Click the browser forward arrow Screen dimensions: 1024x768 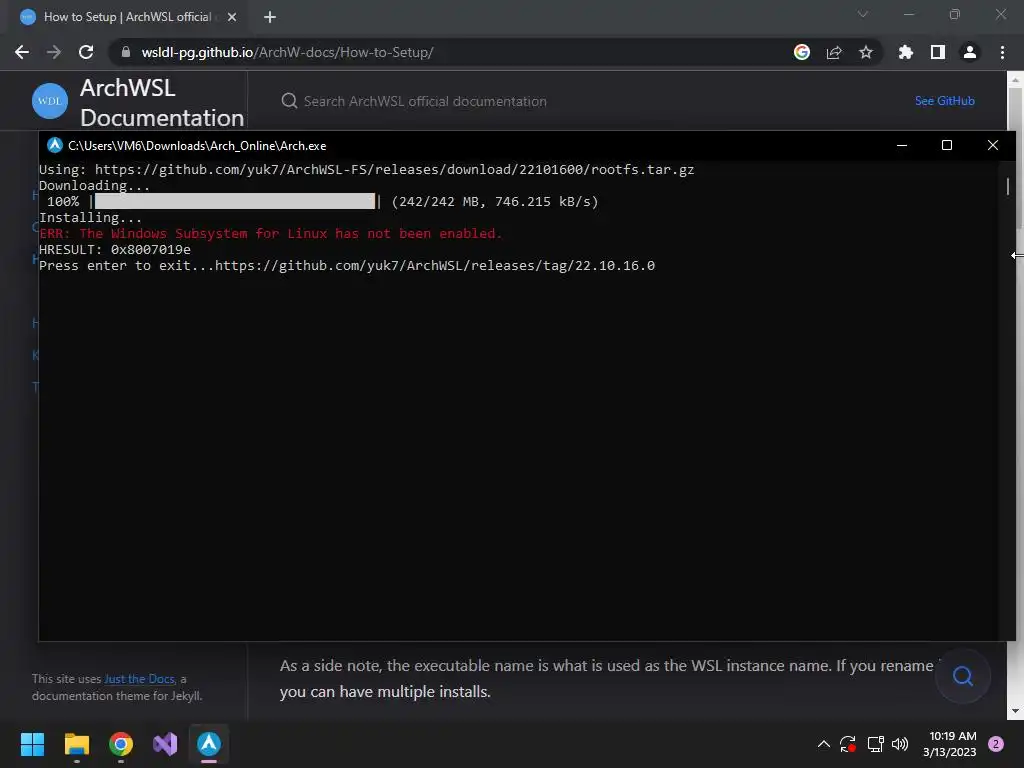pos(54,52)
